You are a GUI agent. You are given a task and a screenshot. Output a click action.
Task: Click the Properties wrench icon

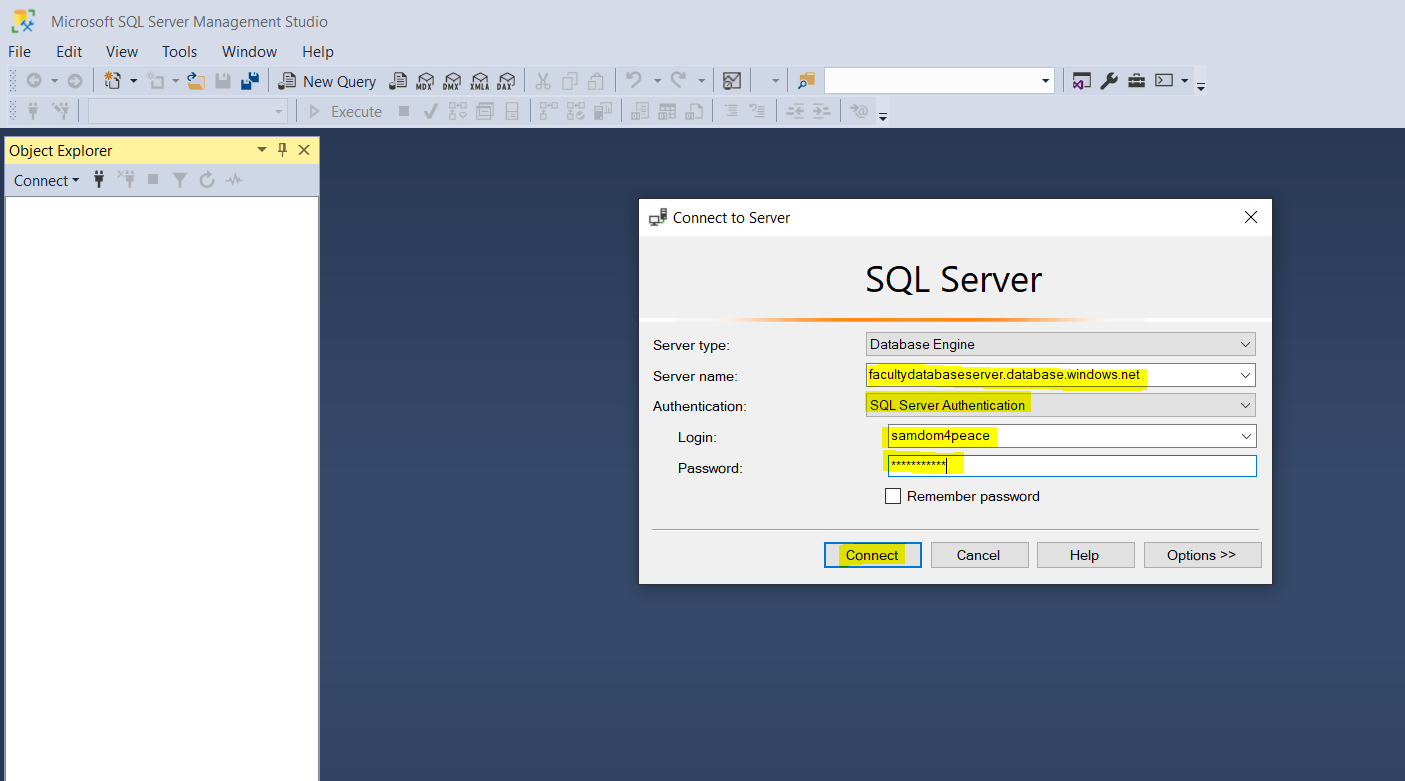coord(1109,81)
